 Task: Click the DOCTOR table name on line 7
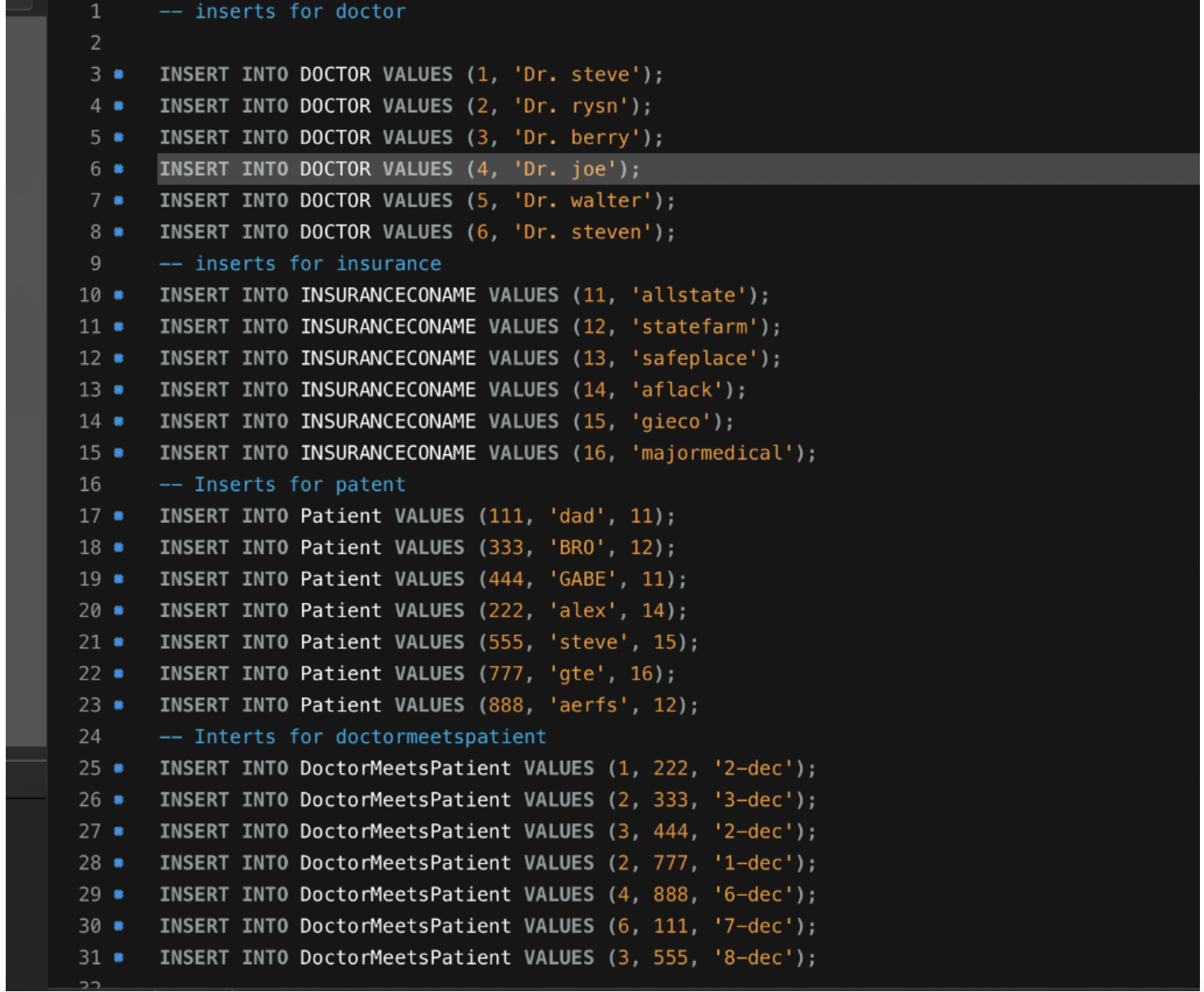click(335, 200)
